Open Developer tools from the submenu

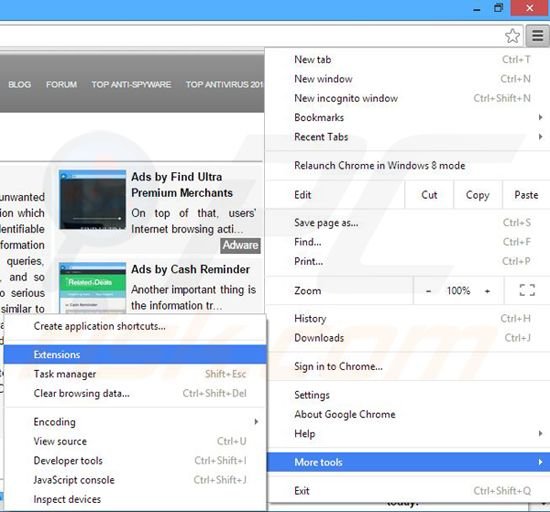click(135, 460)
